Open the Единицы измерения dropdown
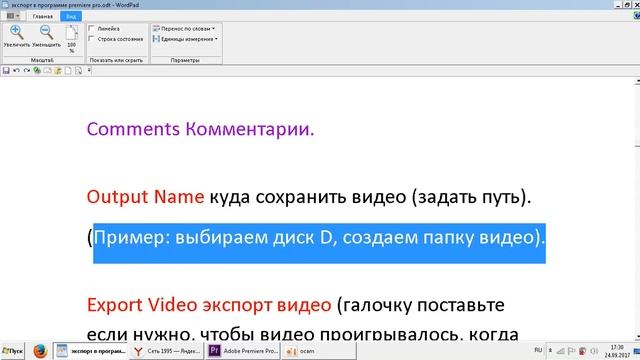The width and height of the screenshot is (640, 360). pyautogui.click(x=185, y=39)
